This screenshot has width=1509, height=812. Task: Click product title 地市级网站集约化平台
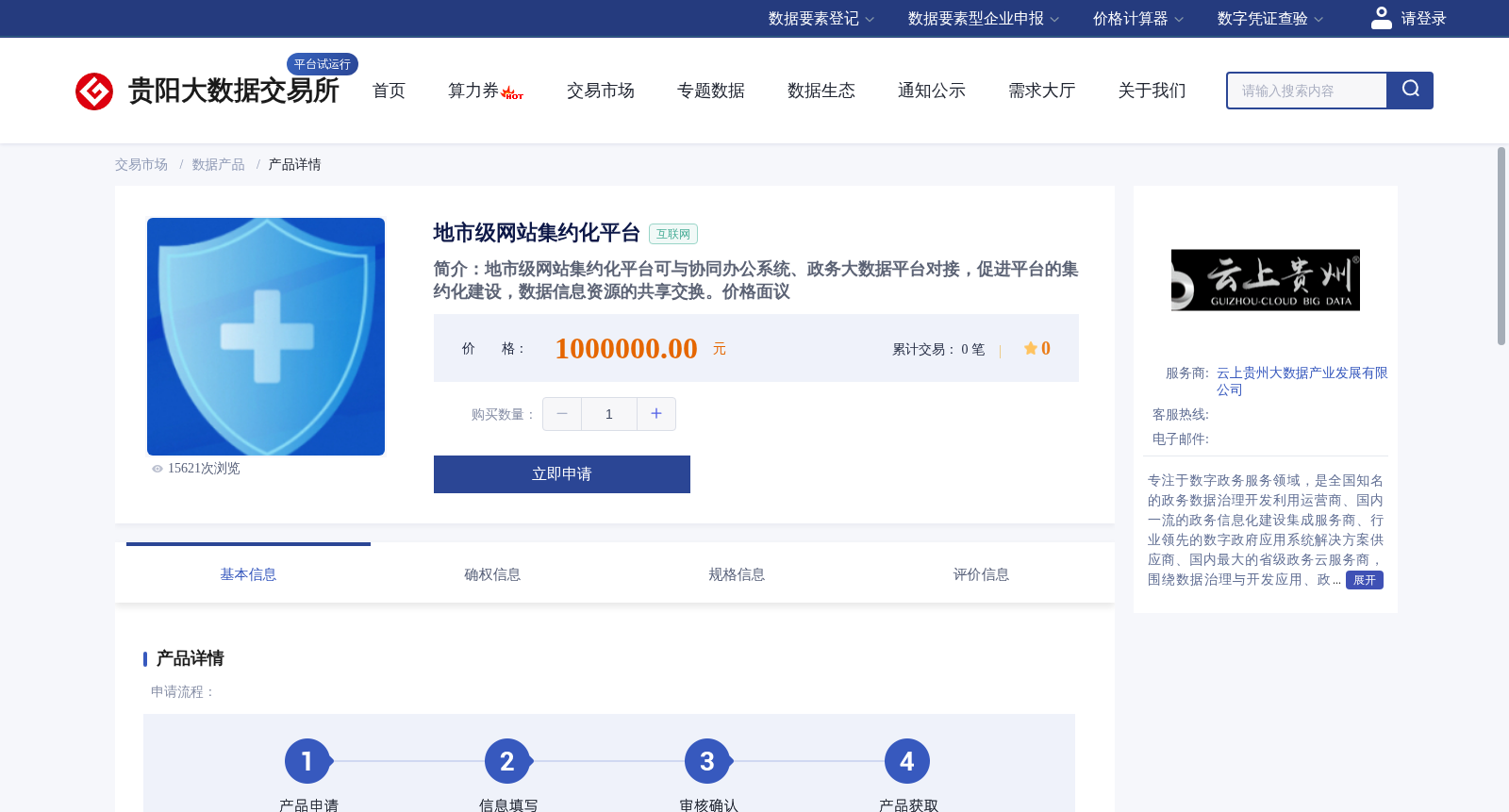coord(537,233)
